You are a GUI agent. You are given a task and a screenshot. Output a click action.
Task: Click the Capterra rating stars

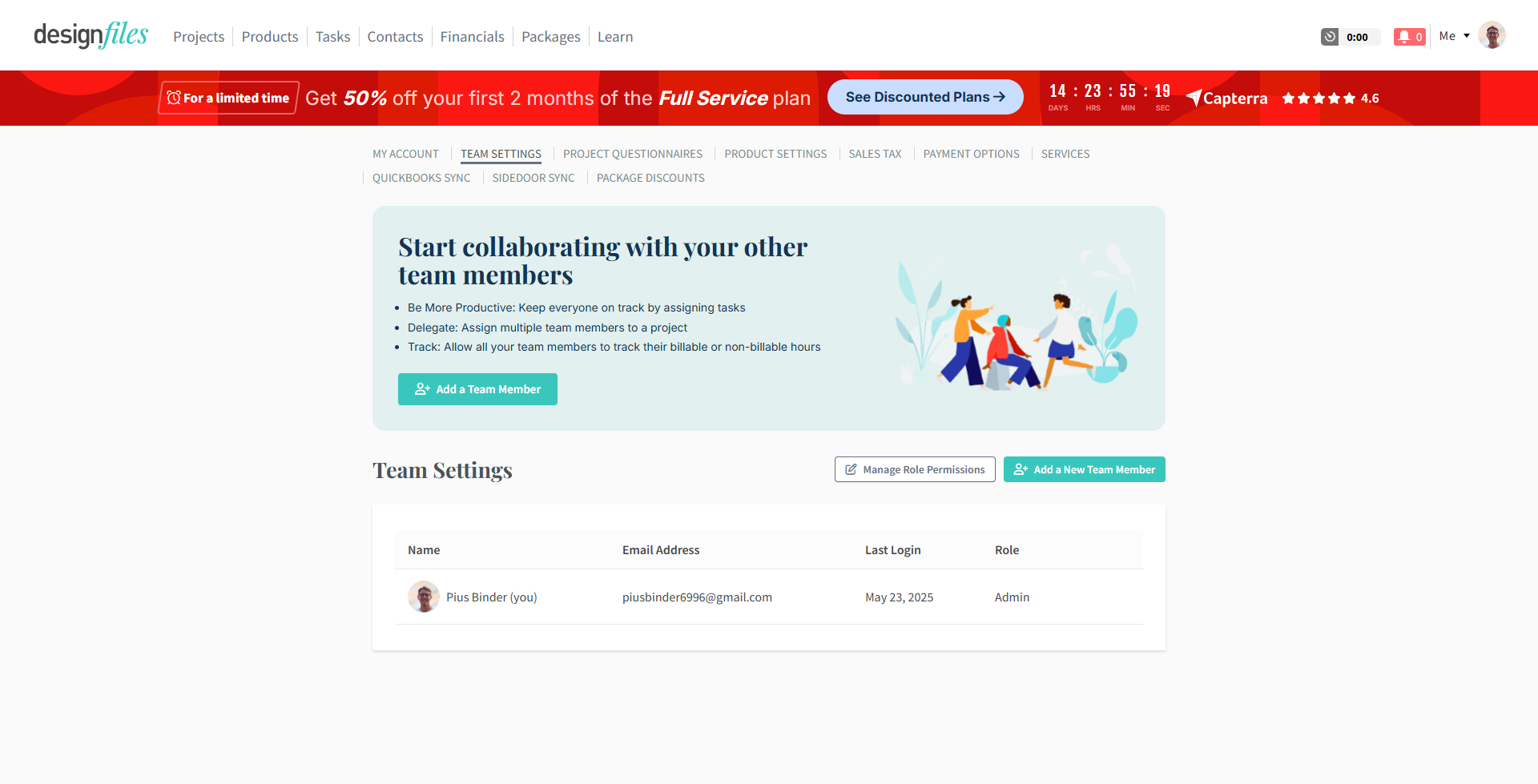(x=1319, y=99)
